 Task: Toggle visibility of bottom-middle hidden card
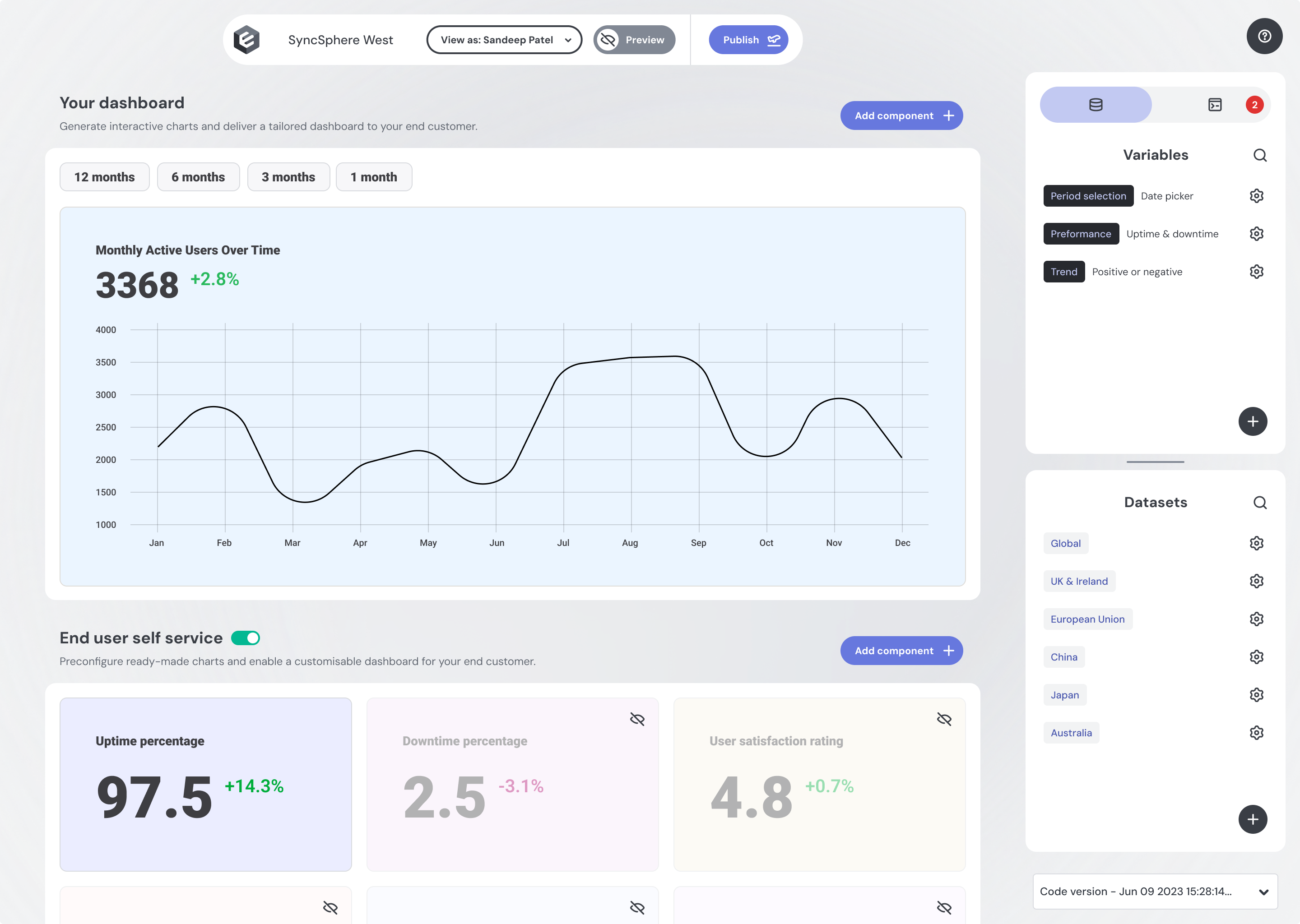[637, 908]
